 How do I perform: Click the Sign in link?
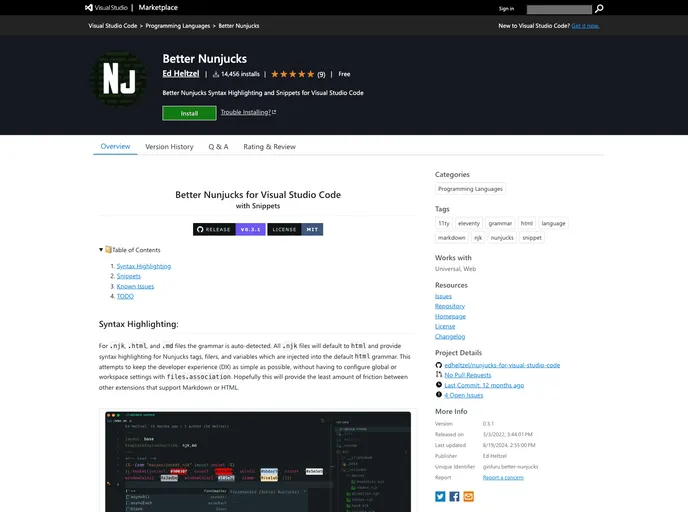point(506,8)
